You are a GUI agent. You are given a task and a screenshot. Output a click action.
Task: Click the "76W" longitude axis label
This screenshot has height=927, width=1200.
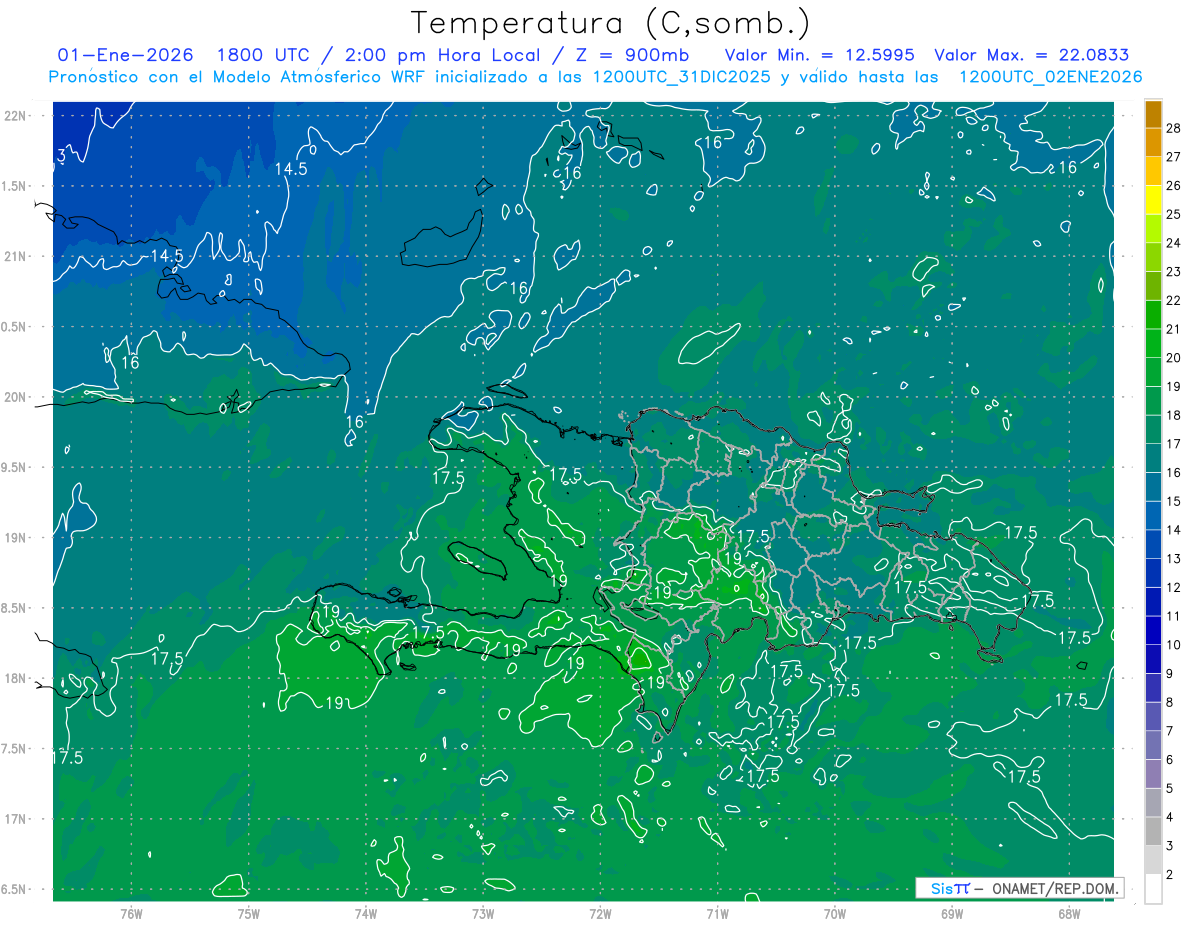pos(131,914)
